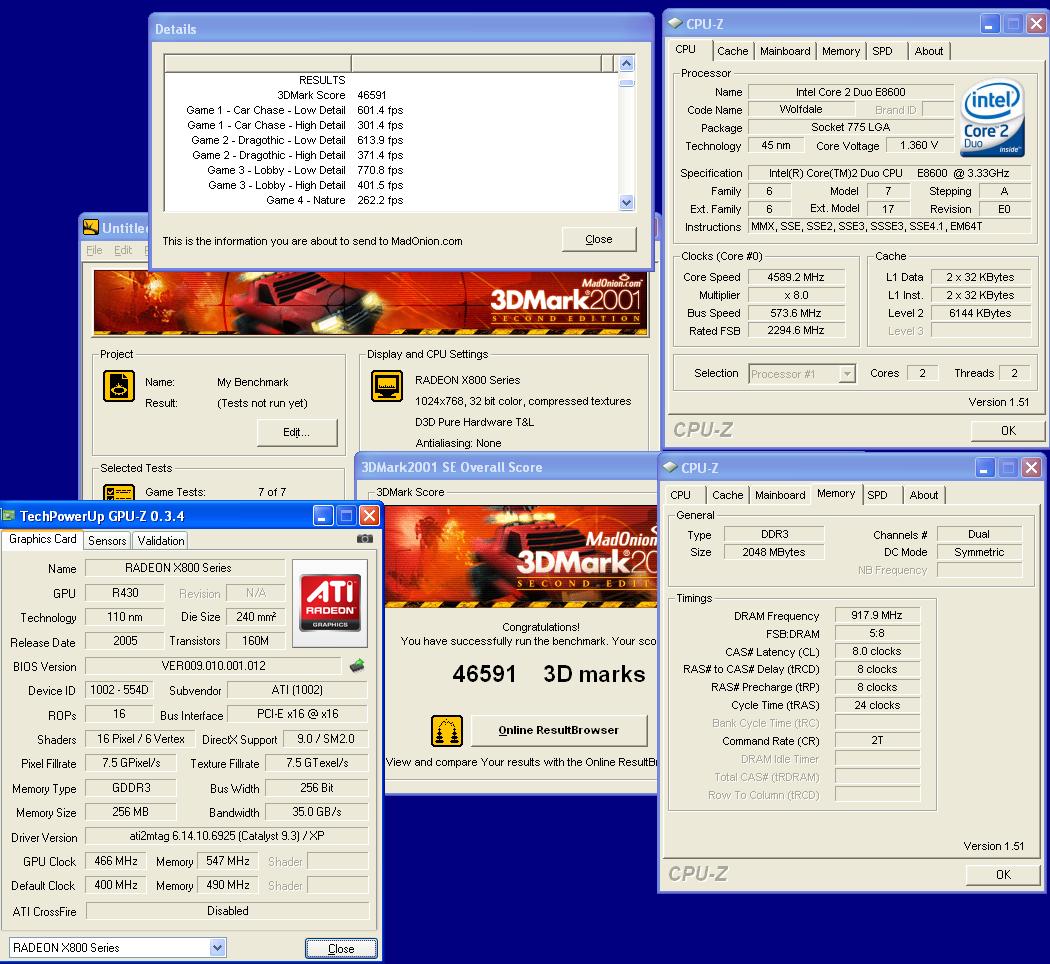Viewport: 1050px width, 964px height.
Task: Open the File menu in 3DMark window
Action: click(x=94, y=250)
